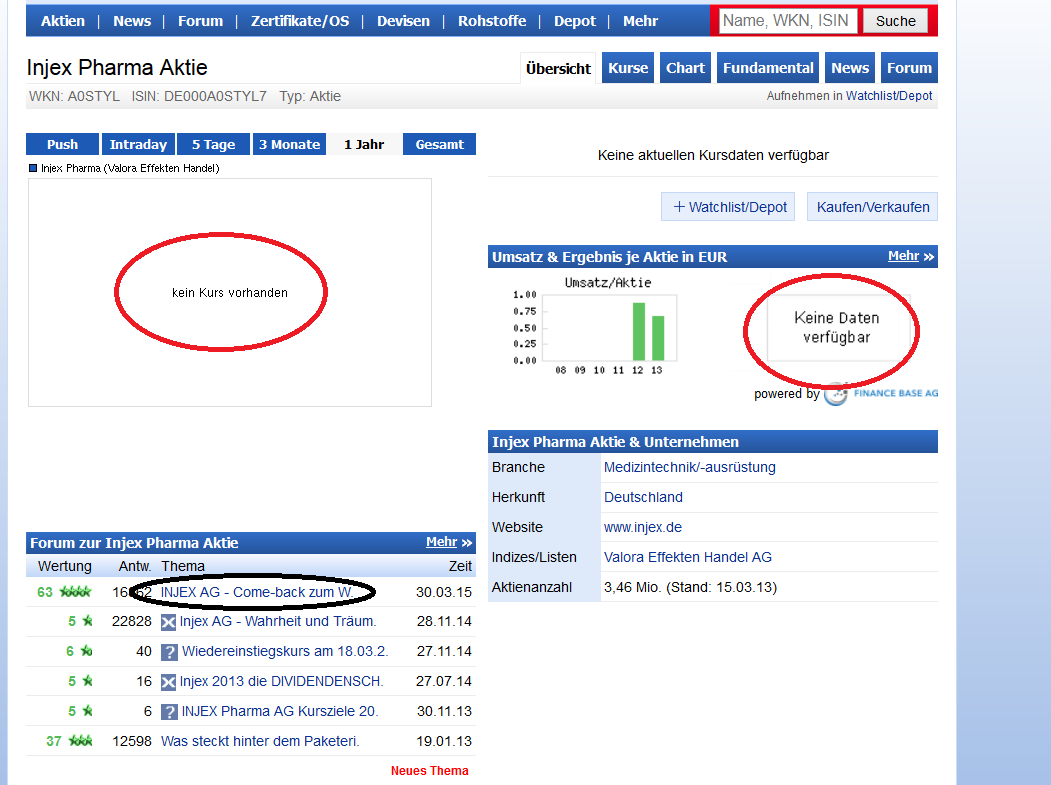Select the Push chart timeframe
The height and width of the screenshot is (785, 1051).
click(x=62, y=144)
